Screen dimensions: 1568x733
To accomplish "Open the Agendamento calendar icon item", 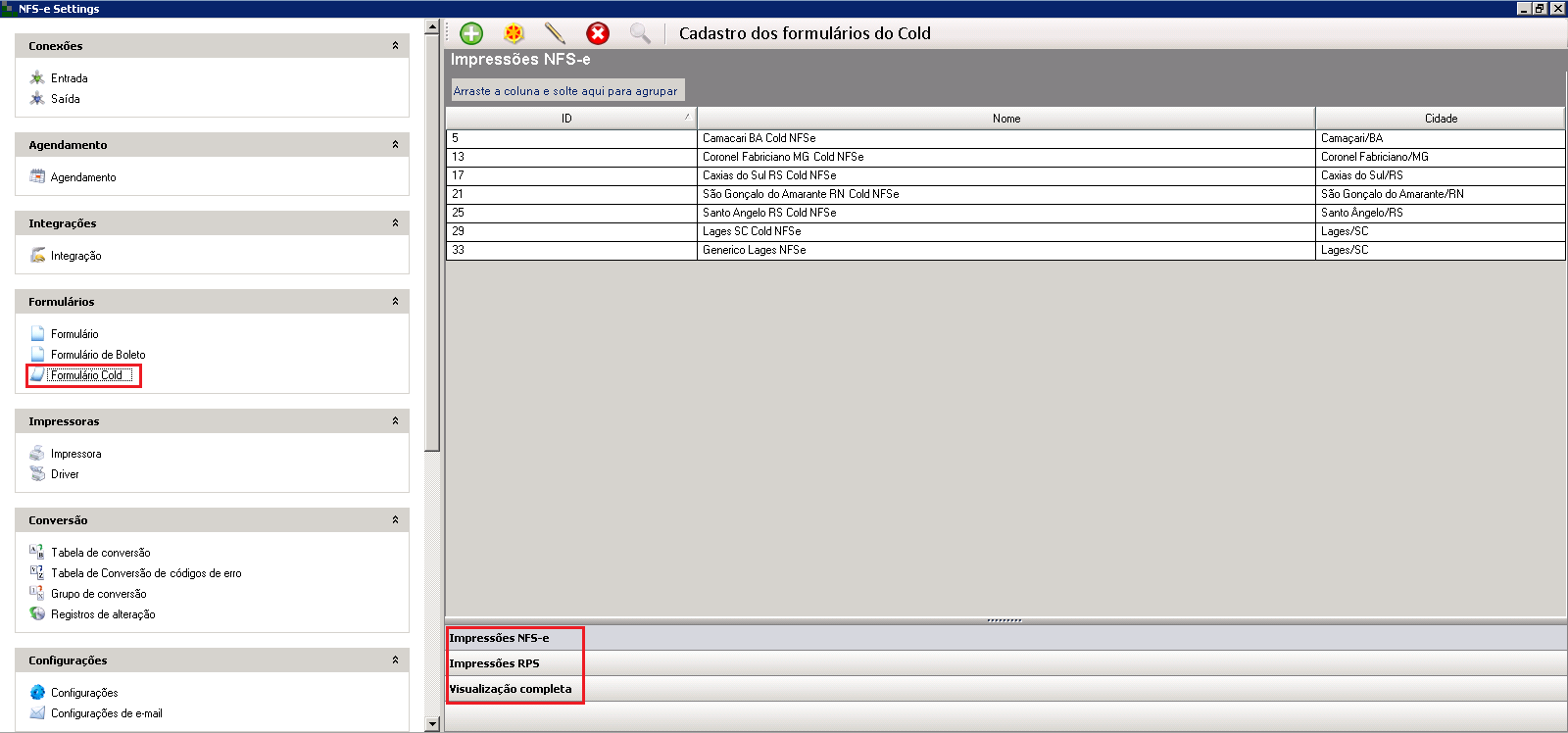I will (37, 176).
